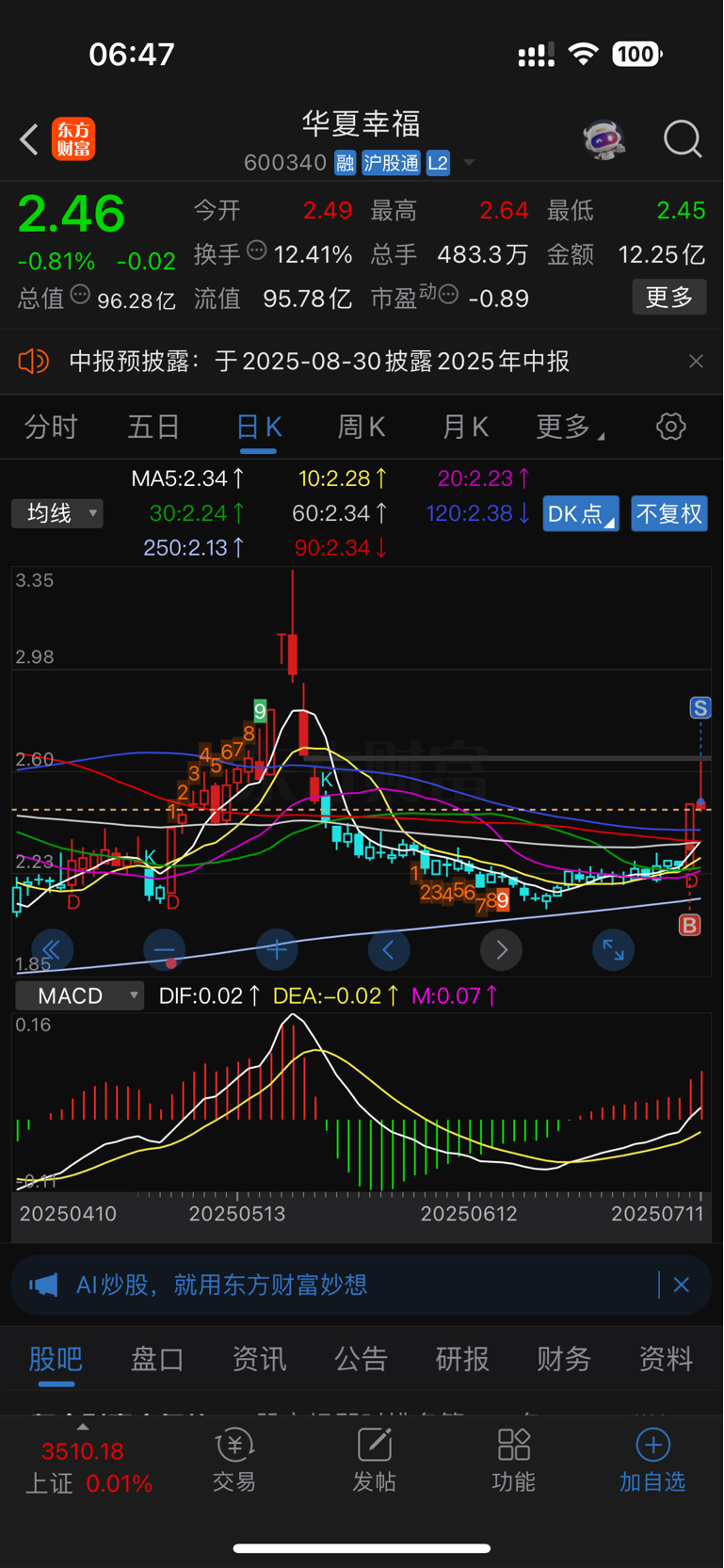The height and width of the screenshot is (1568, 724).
Task: Tap the DIF:0.02 MACD value
Action: coord(210,995)
